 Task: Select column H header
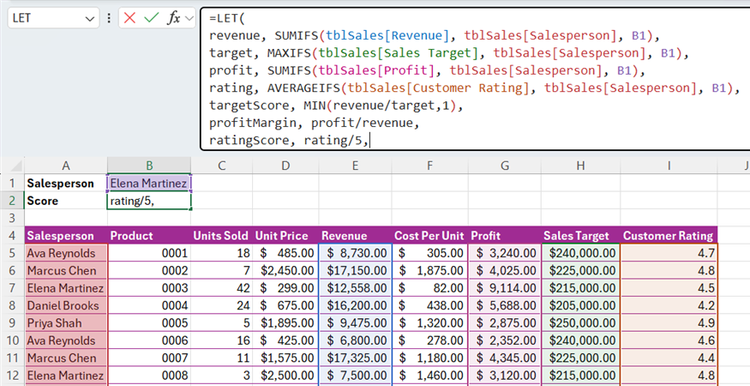[x=580, y=166]
